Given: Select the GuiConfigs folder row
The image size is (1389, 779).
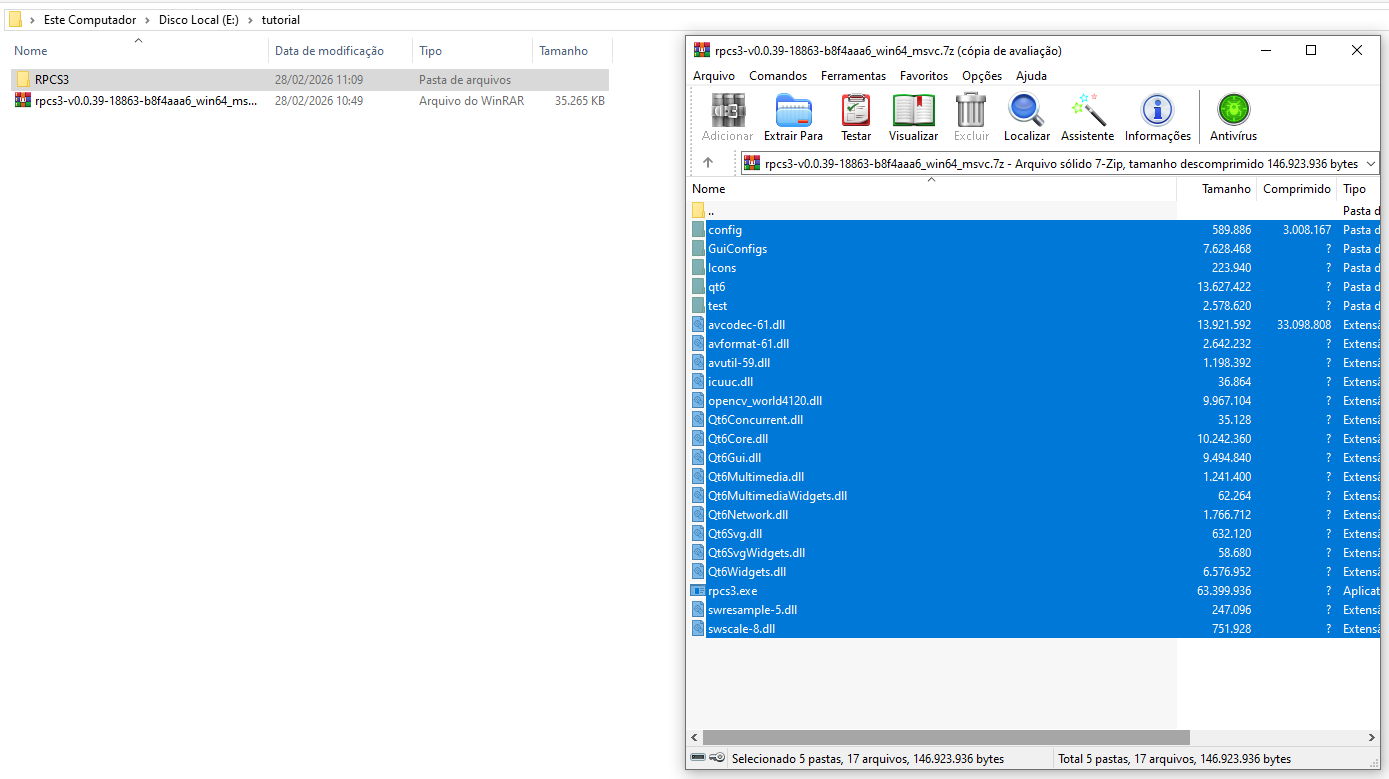Looking at the screenshot, I should click(x=1033, y=249).
